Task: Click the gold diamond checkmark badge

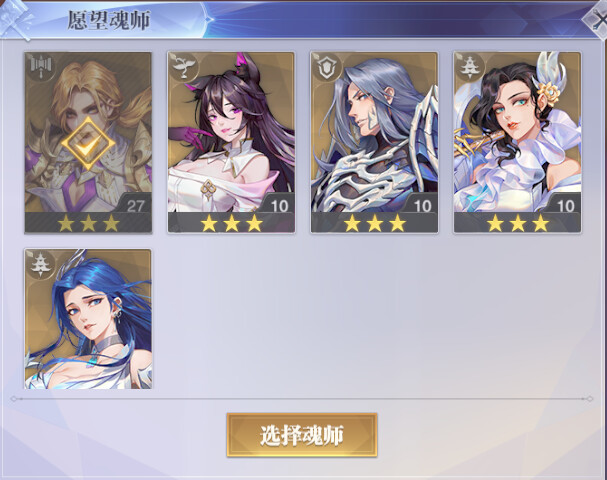Action: (88, 144)
